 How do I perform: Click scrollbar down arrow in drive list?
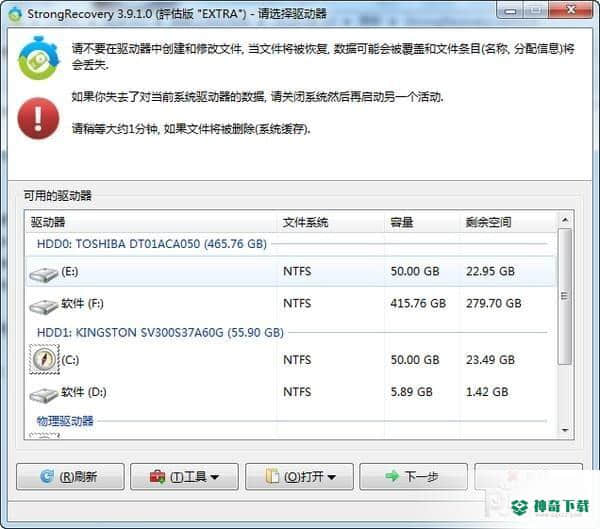[565, 430]
